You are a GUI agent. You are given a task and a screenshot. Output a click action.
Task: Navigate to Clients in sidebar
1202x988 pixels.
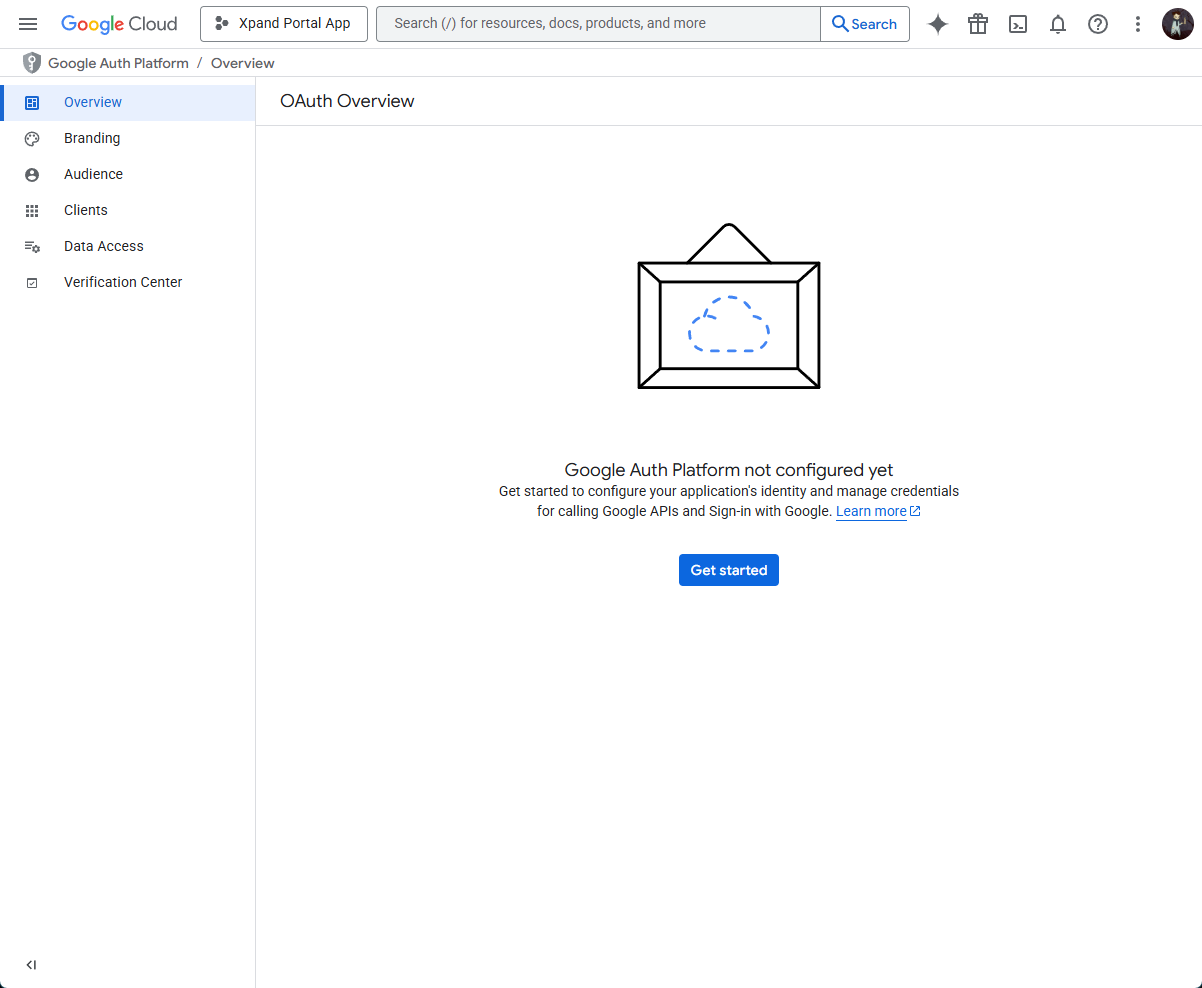pos(86,210)
